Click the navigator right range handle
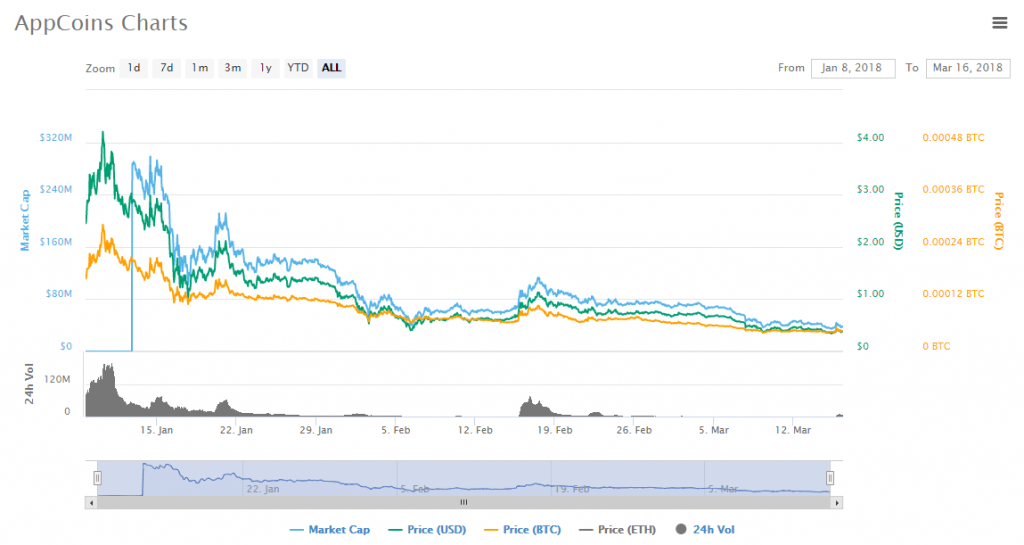This screenshot has width=1024, height=545. (830, 478)
